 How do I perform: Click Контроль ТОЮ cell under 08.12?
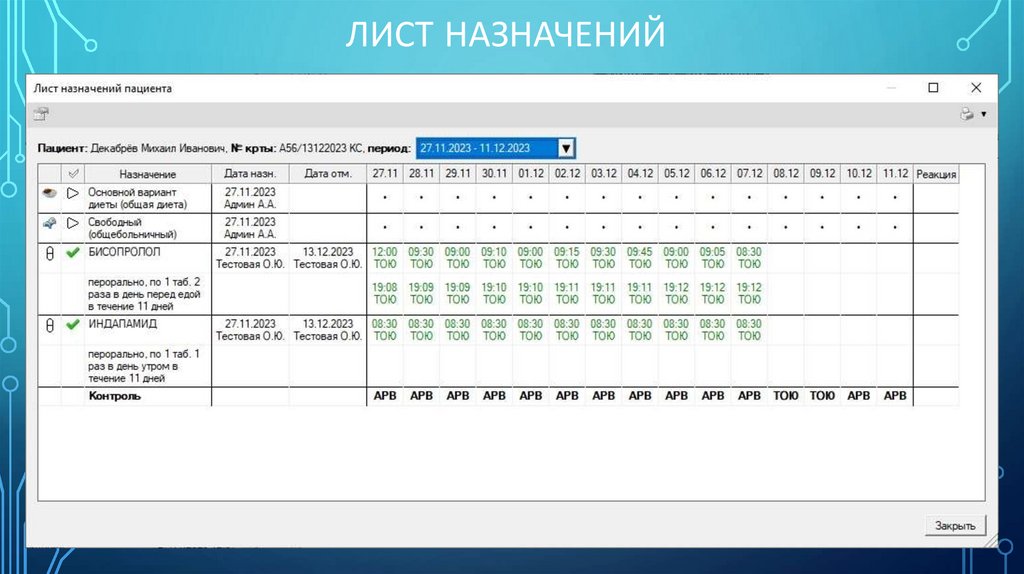786,396
